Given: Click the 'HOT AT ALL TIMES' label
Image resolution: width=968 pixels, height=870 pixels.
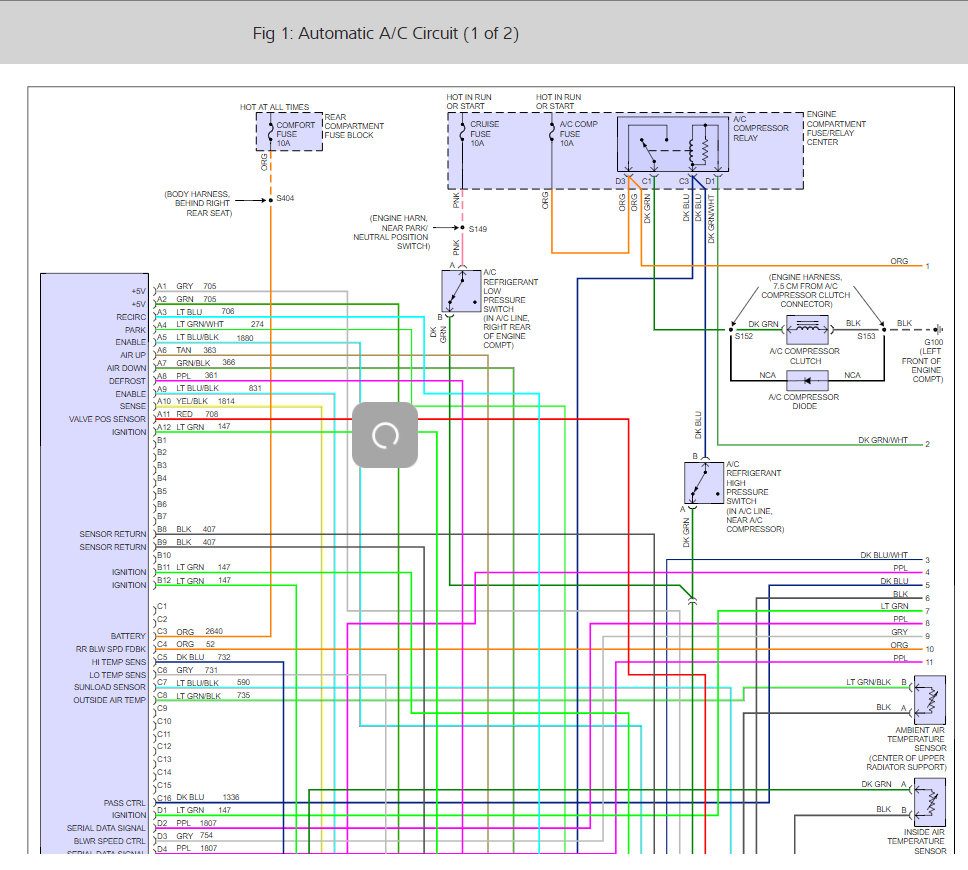Looking at the screenshot, I should (x=274, y=107).
